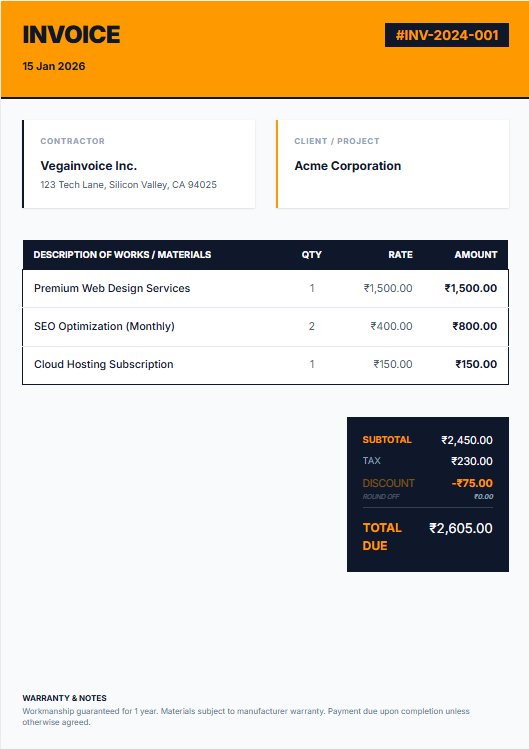This screenshot has height=749, width=529.
Task: Click the quantity 2 for SEO Optimization
Action: click(x=312, y=326)
